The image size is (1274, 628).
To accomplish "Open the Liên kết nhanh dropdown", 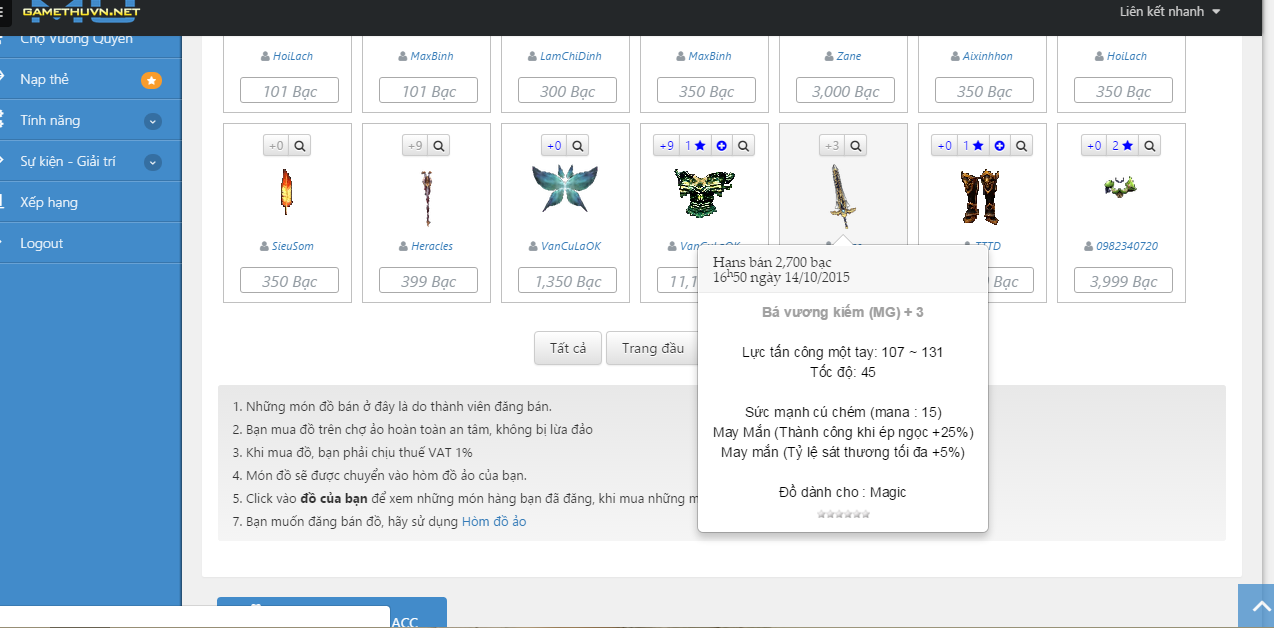I will tap(1170, 12).
